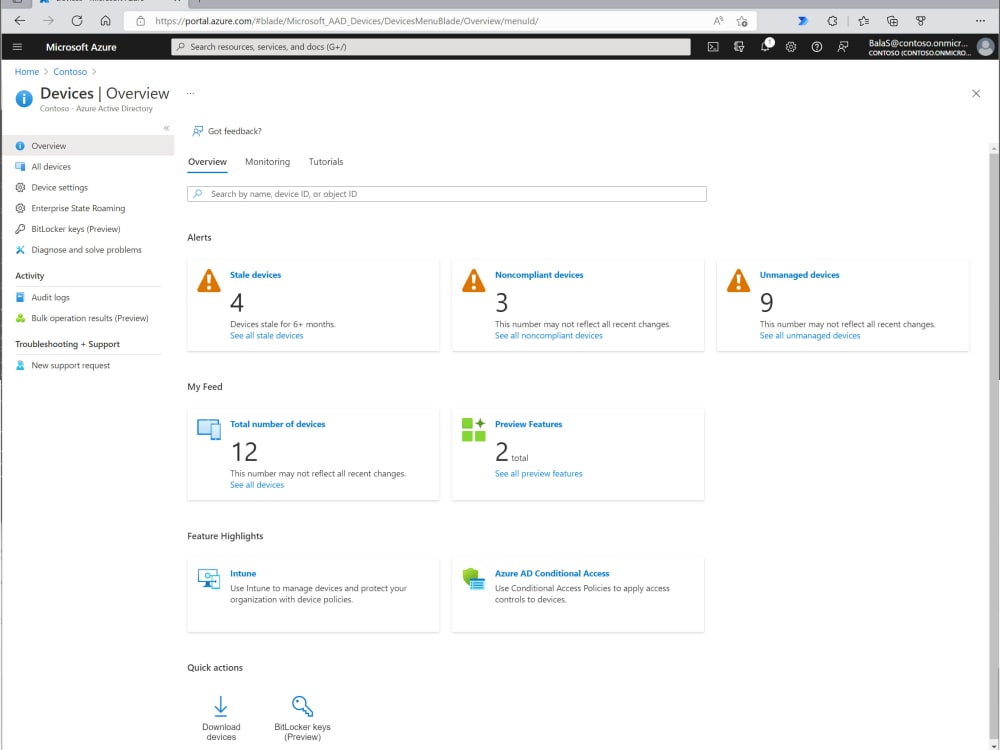This screenshot has width=1000, height=750.
Task: Click the Azure AD Conditional Access shield icon
Action: click(x=473, y=579)
